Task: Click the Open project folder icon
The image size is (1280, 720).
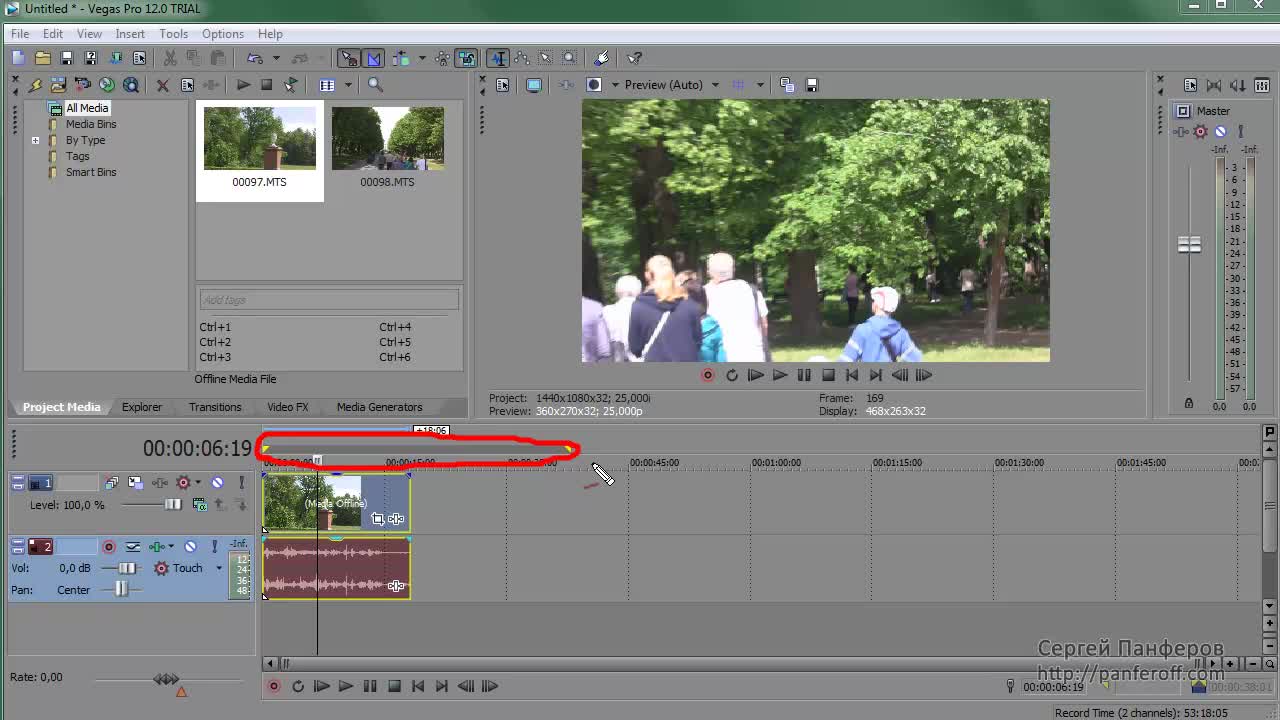Action: (x=42, y=58)
